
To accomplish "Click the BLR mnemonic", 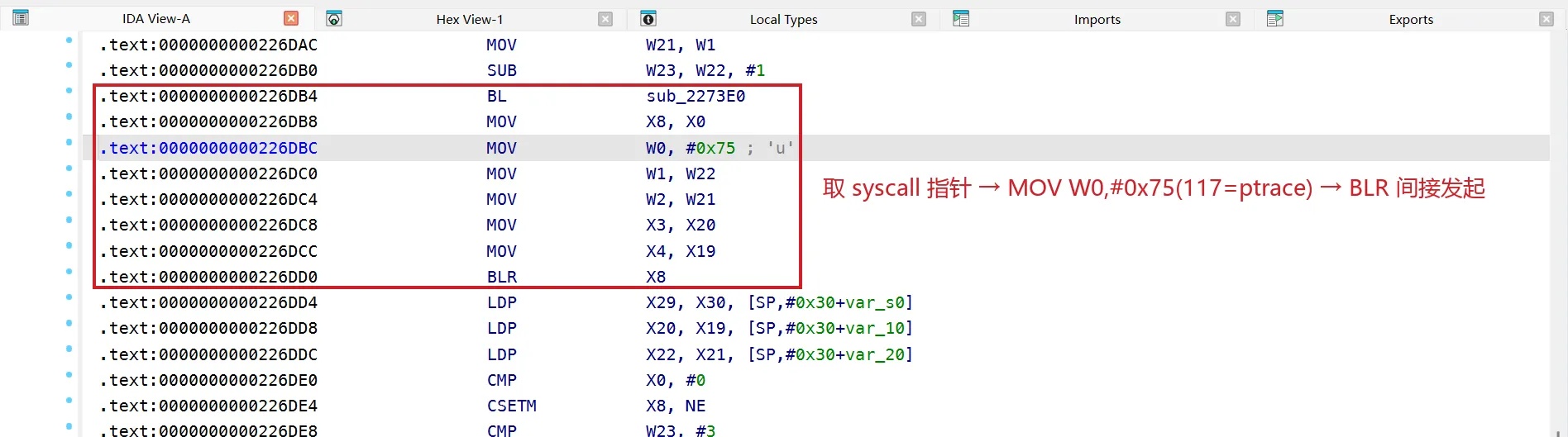I will tap(502, 277).
